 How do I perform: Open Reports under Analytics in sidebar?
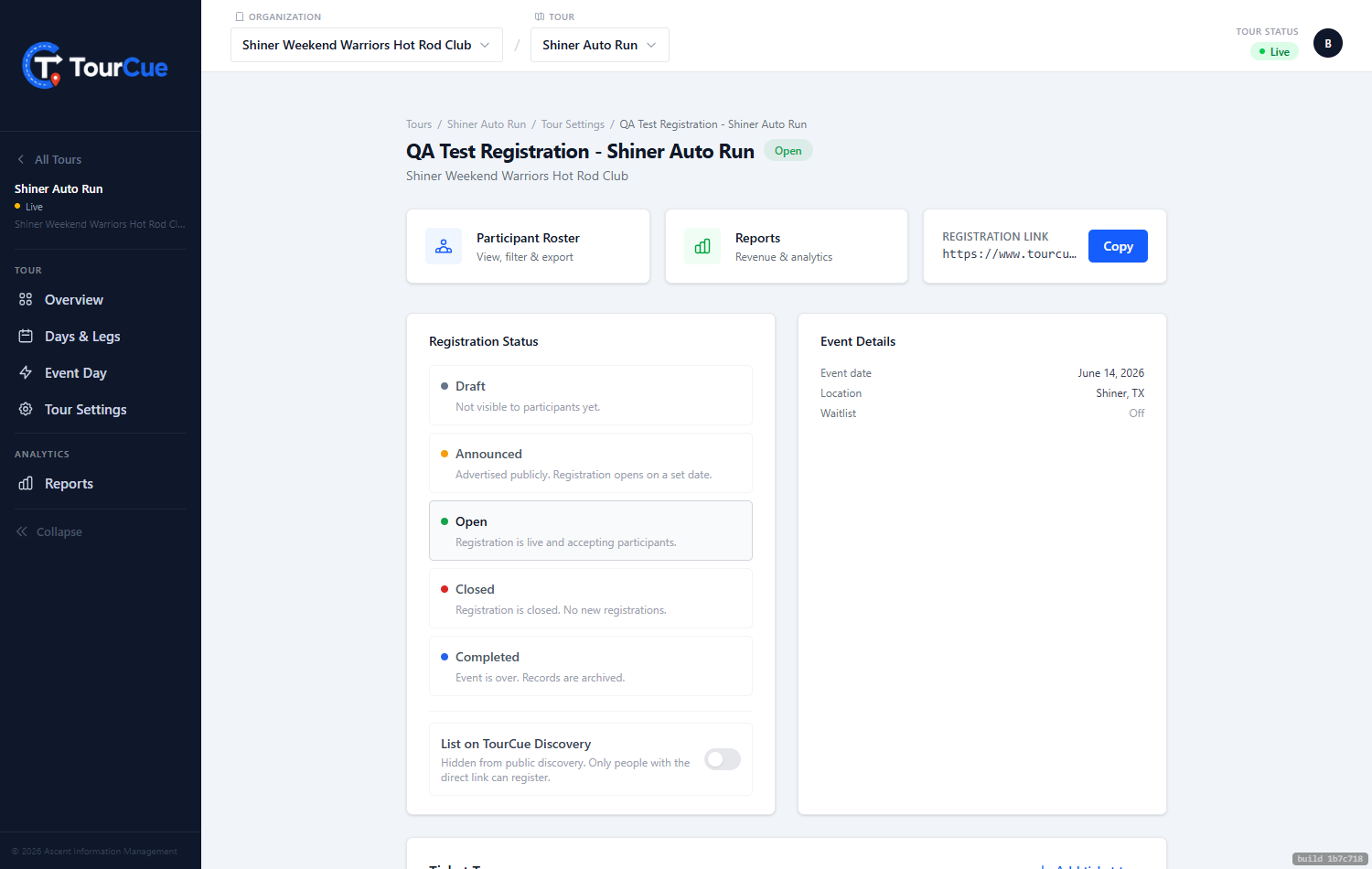pyautogui.click(x=101, y=483)
